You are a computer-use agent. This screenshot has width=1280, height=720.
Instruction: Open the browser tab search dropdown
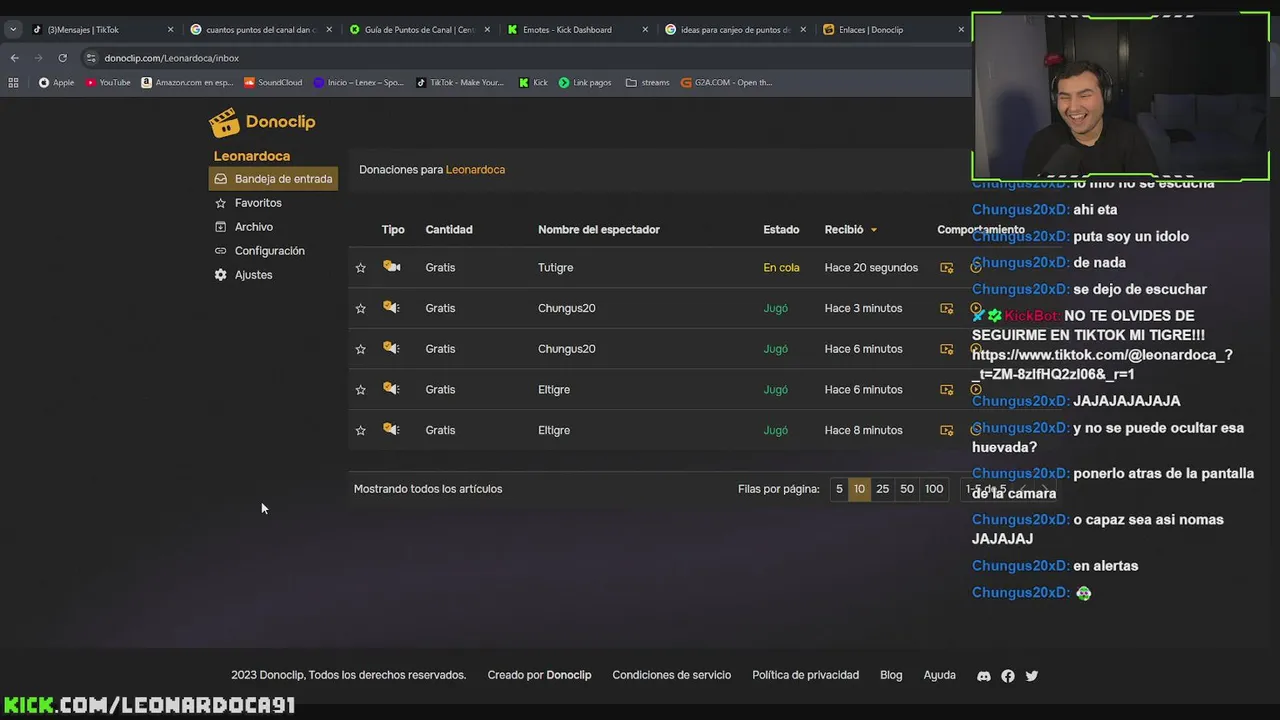[12, 30]
